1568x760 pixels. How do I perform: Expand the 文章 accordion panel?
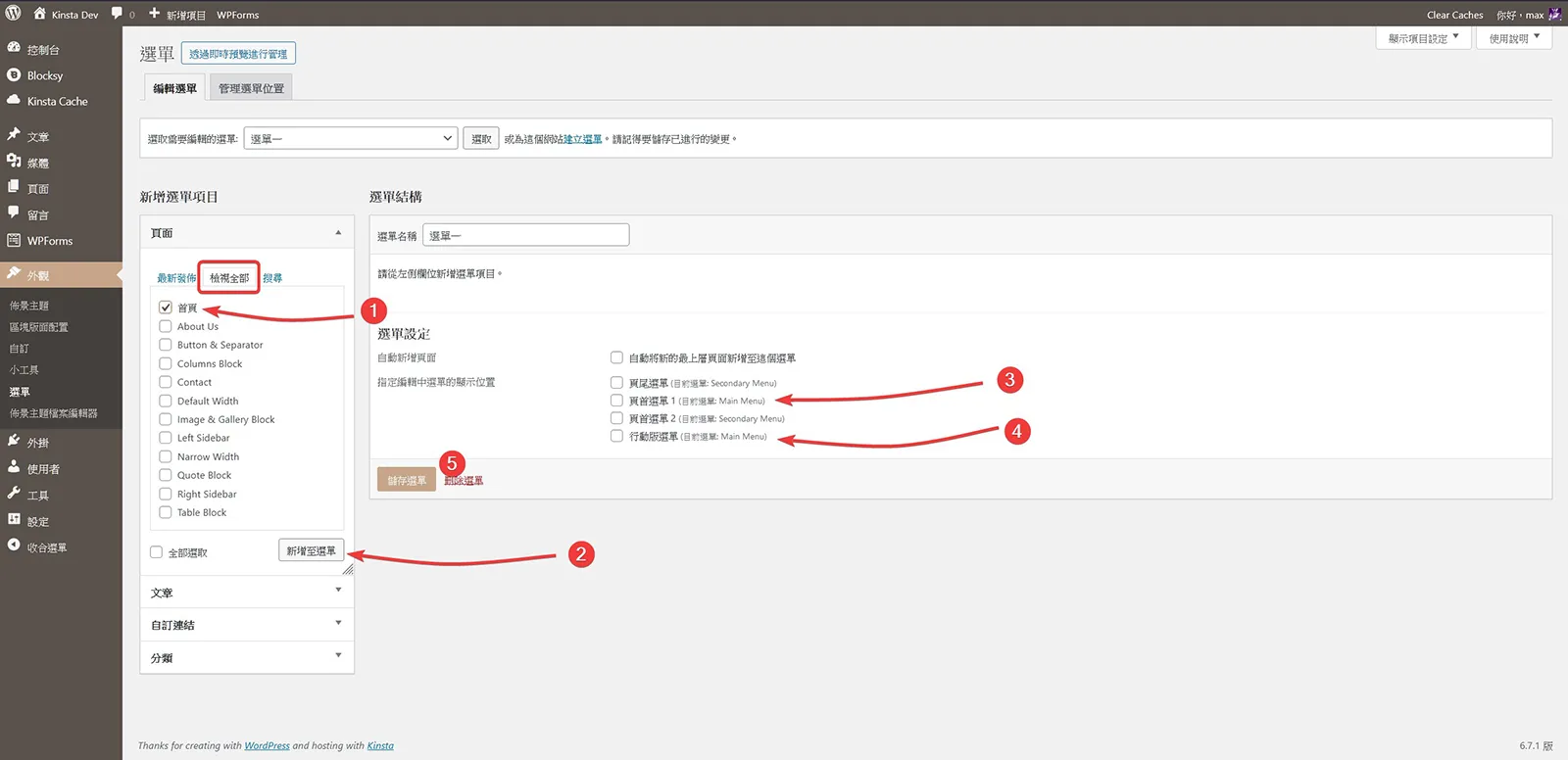coord(247,592)
